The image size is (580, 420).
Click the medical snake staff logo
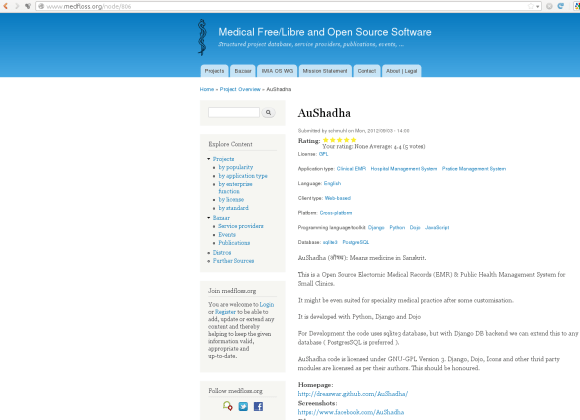click(x=202, y=37)
